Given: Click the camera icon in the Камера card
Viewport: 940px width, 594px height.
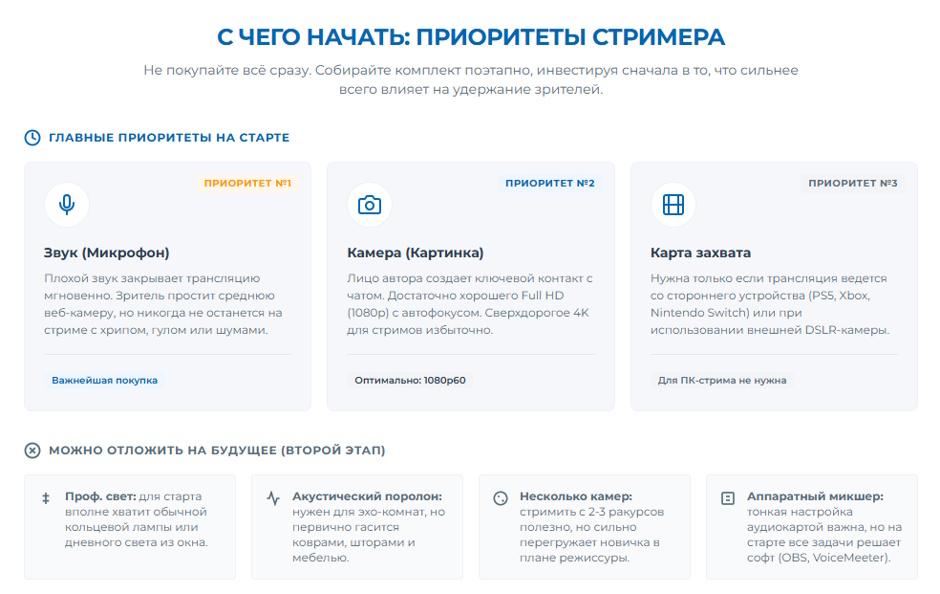Looking at the screenshot, I should [369, 205].
